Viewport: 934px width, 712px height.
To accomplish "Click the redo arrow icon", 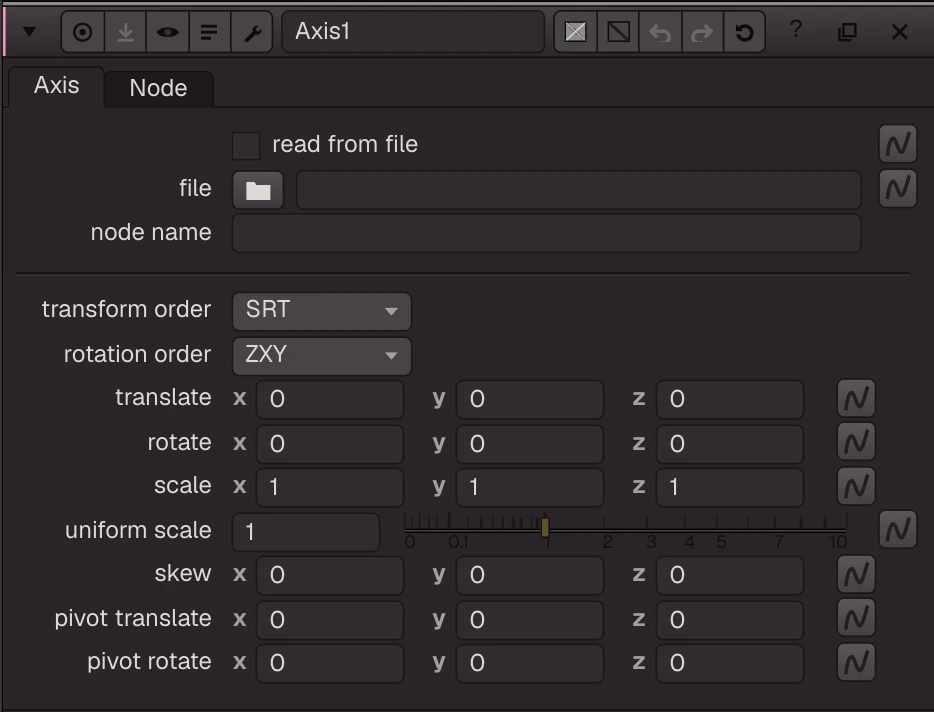I will [x=702, y=32].
